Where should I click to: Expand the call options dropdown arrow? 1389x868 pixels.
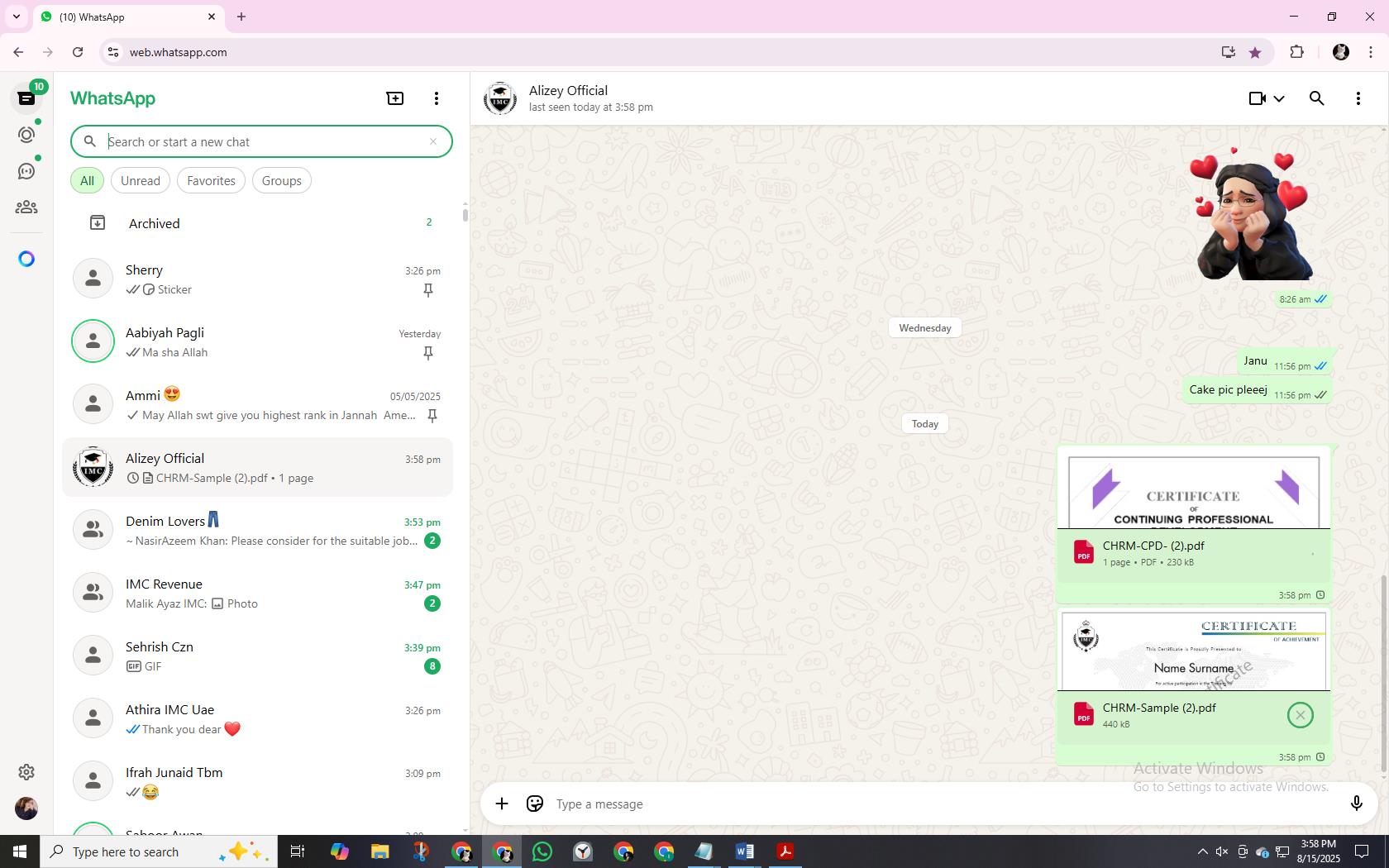point(1279,98)
